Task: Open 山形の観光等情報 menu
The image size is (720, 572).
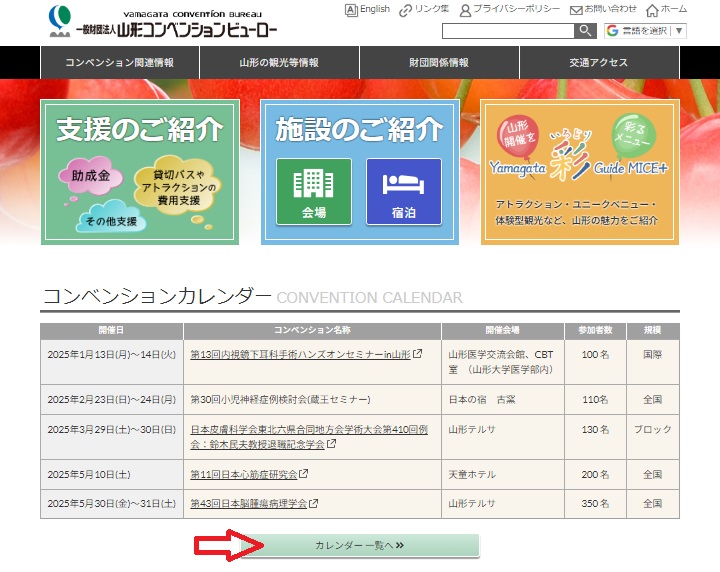Action: point(279,62)
